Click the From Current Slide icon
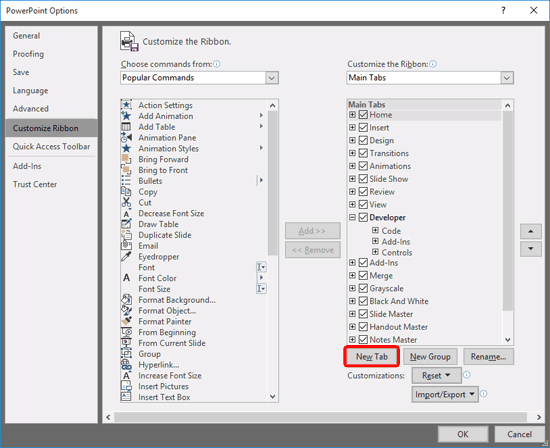The width and height of the screenshot is (550, 448). click(x=126, y=343)
